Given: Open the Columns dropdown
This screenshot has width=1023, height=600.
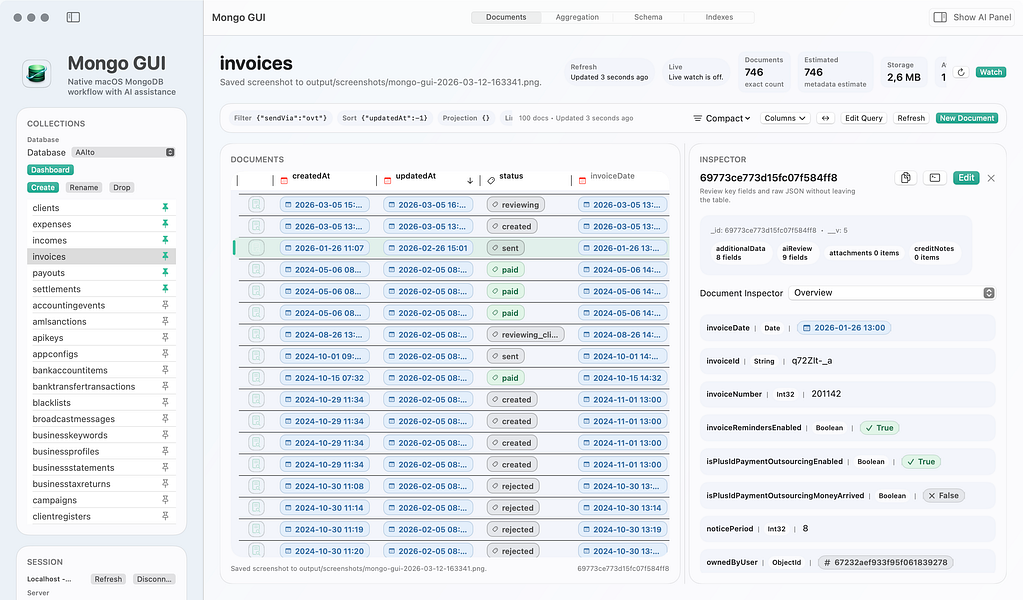Looking at the screenshot, I should click(x=785, y=118).
